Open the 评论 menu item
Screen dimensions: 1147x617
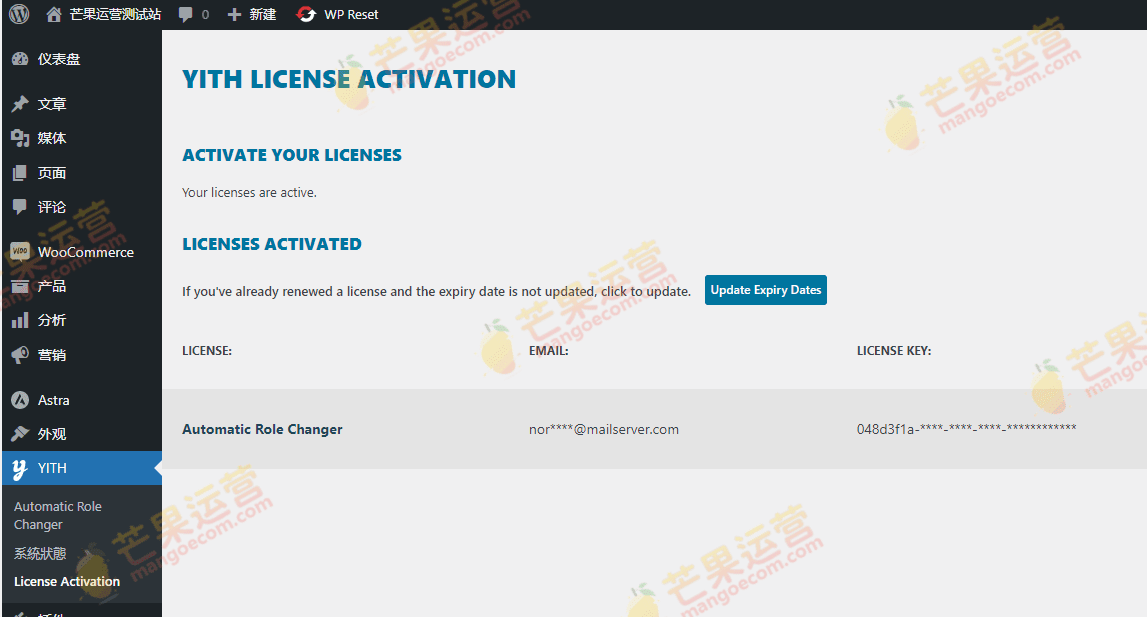[52, 207]
